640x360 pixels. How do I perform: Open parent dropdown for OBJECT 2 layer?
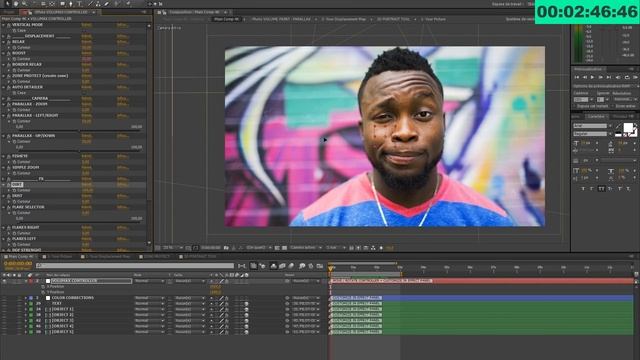[306, 315]
